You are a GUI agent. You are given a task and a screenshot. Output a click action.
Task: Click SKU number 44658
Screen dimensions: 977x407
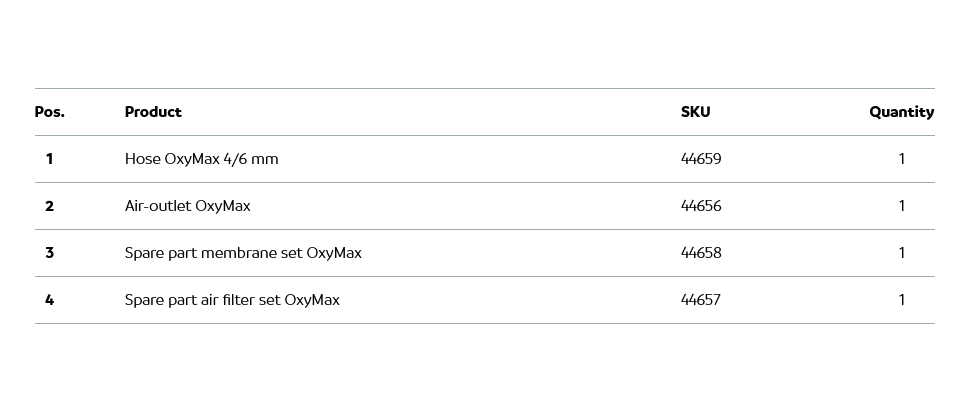[701, 253]
